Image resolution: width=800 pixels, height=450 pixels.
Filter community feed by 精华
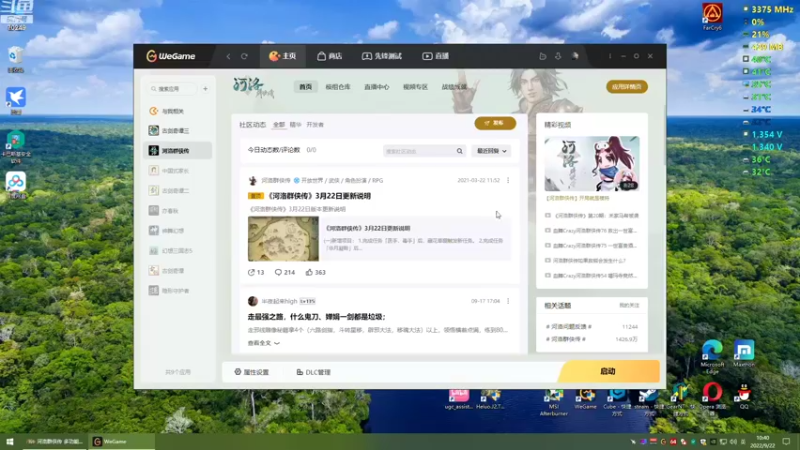pyautogui.click(x=295, y=124)
